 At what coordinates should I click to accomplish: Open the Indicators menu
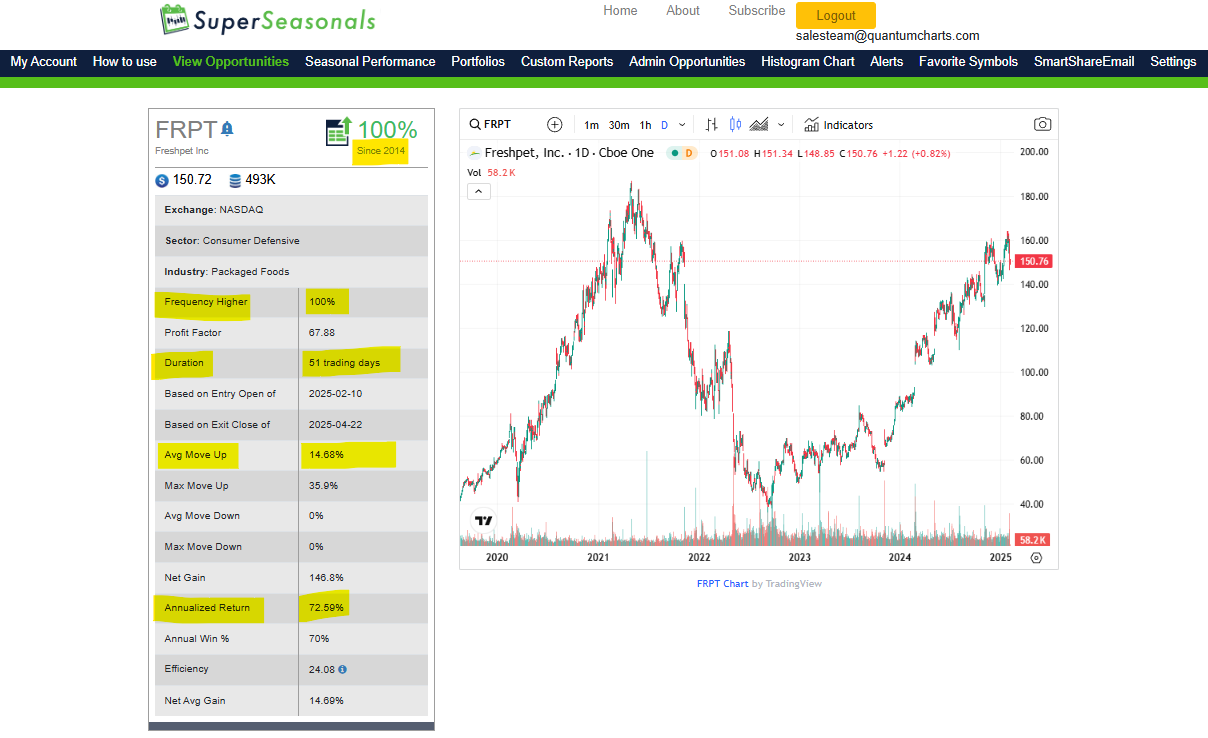[x=838, y=125]
